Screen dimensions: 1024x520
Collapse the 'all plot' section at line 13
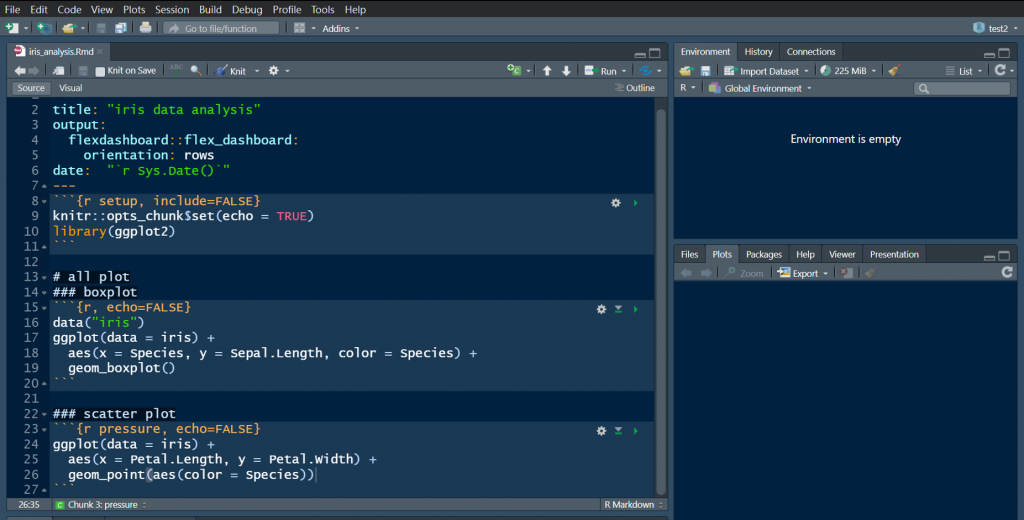point(44,278)
